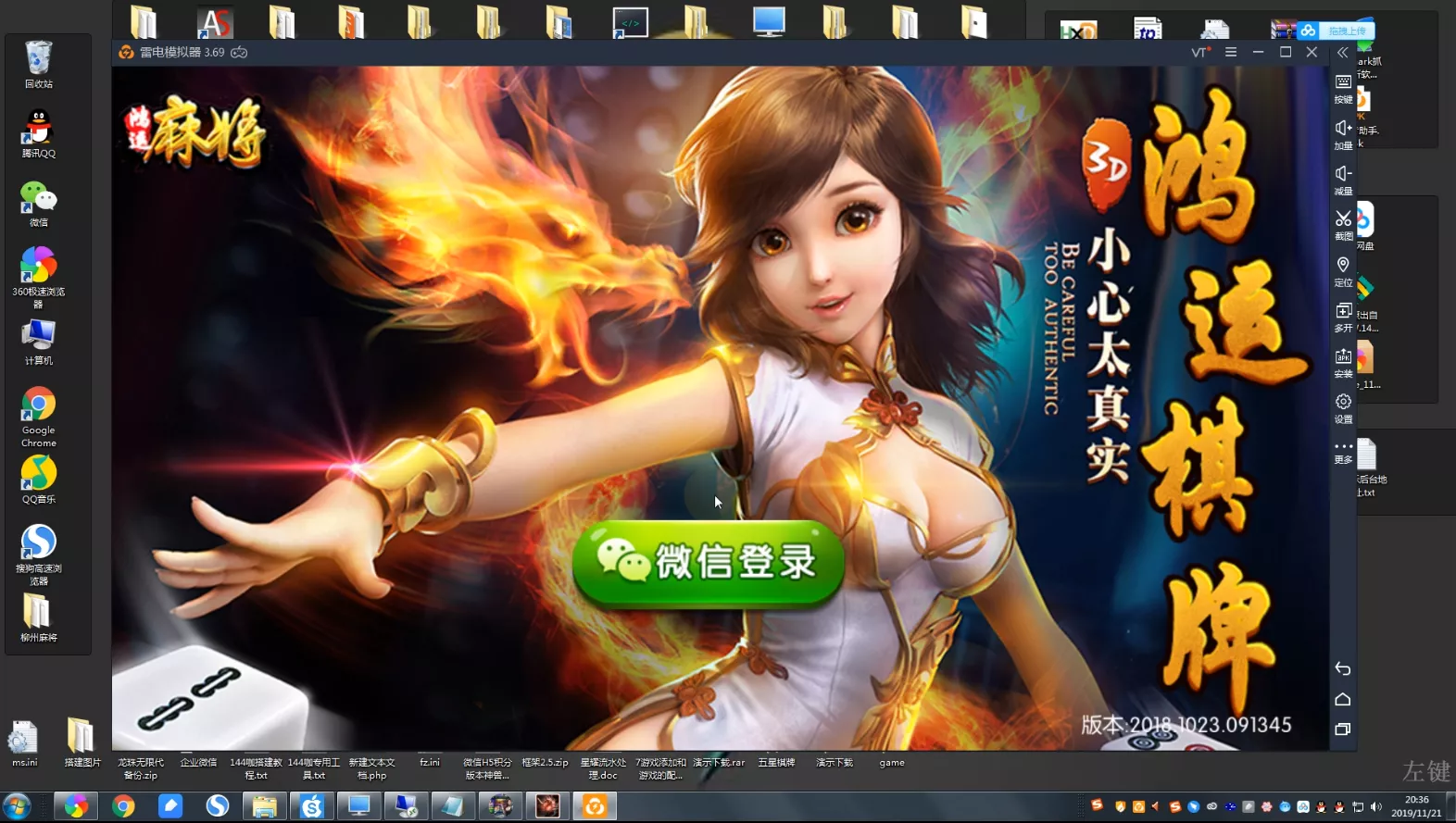
Task: Select the 企业微信 desktop label
Action: [x=198, y=763]
